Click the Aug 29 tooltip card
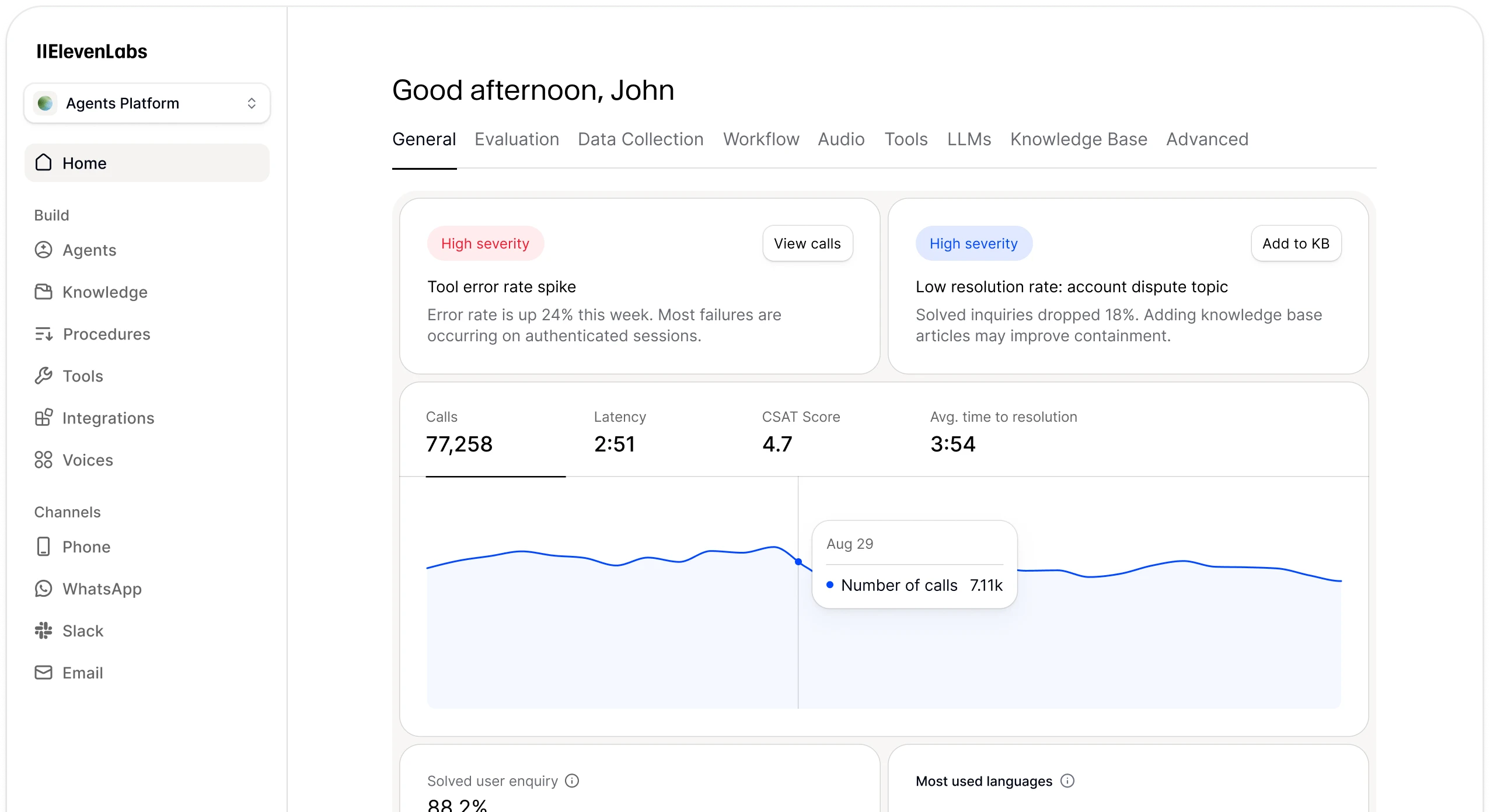1490x812 pixels. tap(915, 564)
